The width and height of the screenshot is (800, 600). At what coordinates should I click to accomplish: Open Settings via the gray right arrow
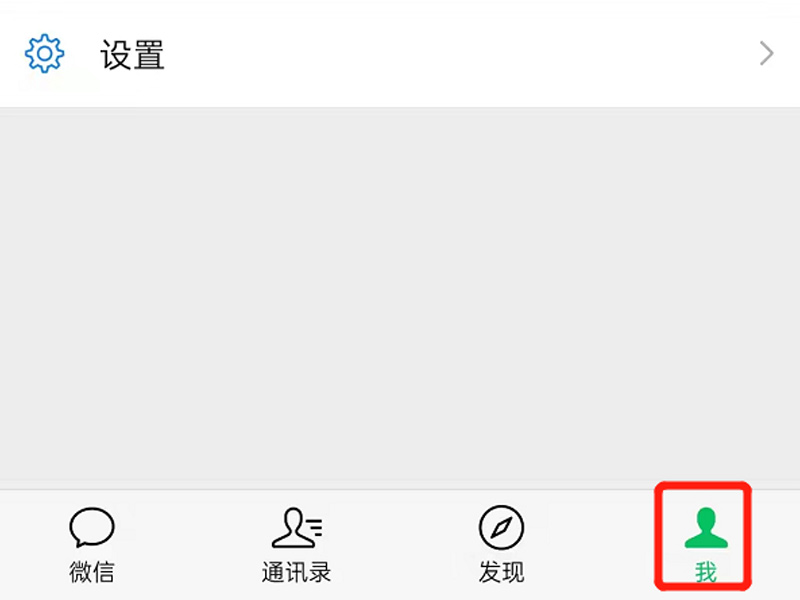tap(766, 53)
